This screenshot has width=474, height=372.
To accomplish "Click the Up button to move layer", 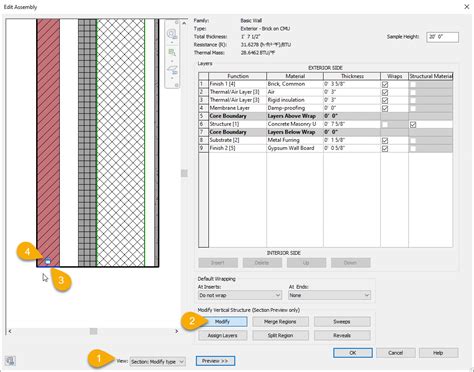I will (x=306, y=263).
